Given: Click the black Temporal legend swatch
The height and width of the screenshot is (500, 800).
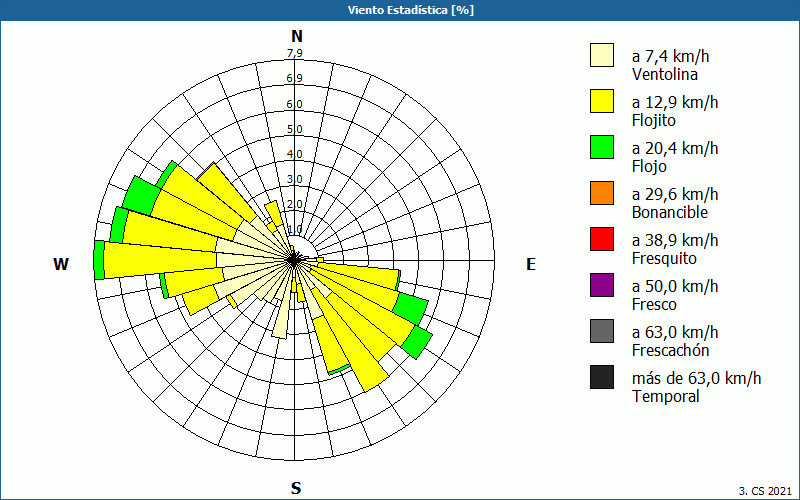Looking at the screenshot, I should pyautogui.click(x=602, y=377).
